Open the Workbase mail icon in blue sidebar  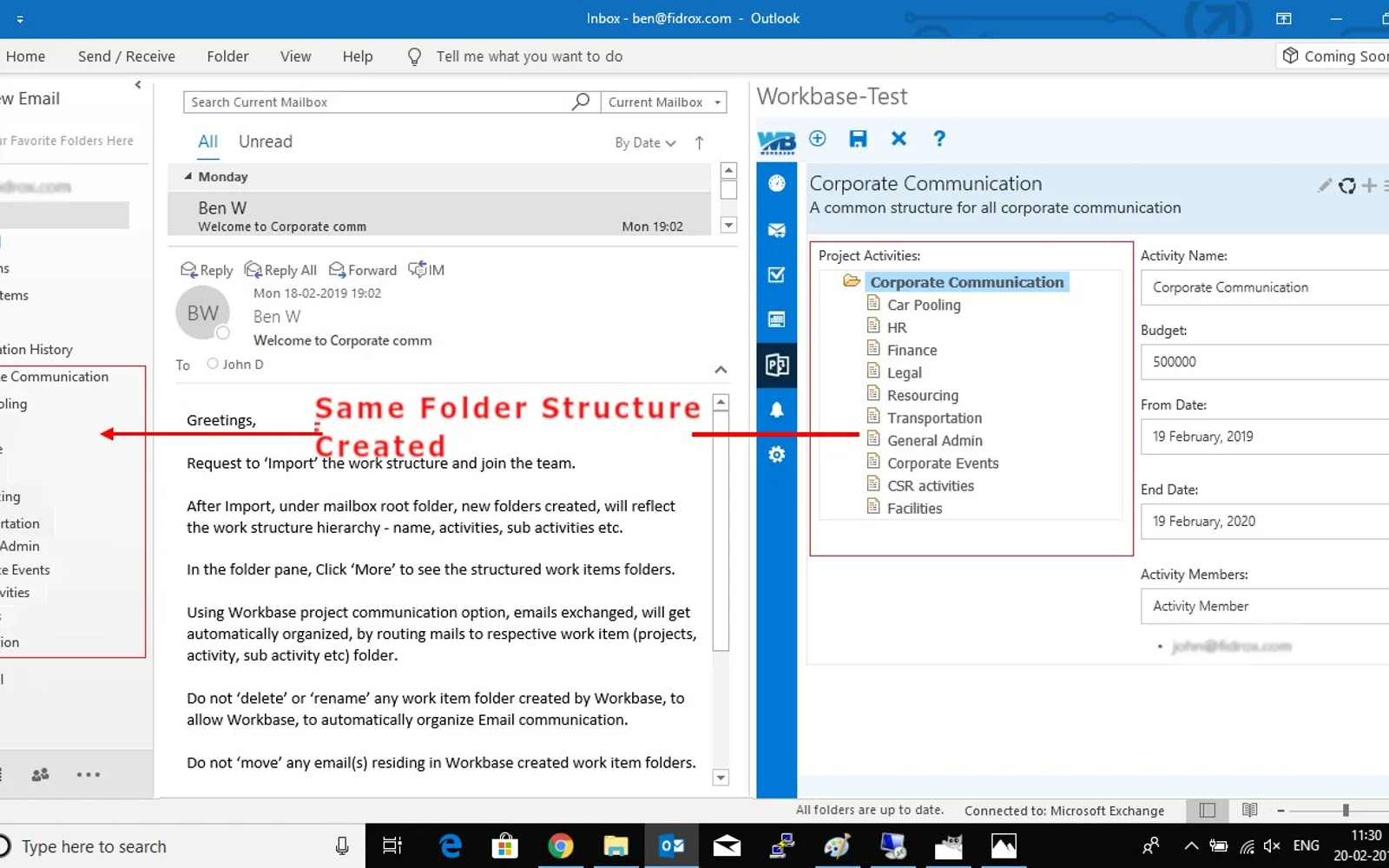(x=777, y=230)
